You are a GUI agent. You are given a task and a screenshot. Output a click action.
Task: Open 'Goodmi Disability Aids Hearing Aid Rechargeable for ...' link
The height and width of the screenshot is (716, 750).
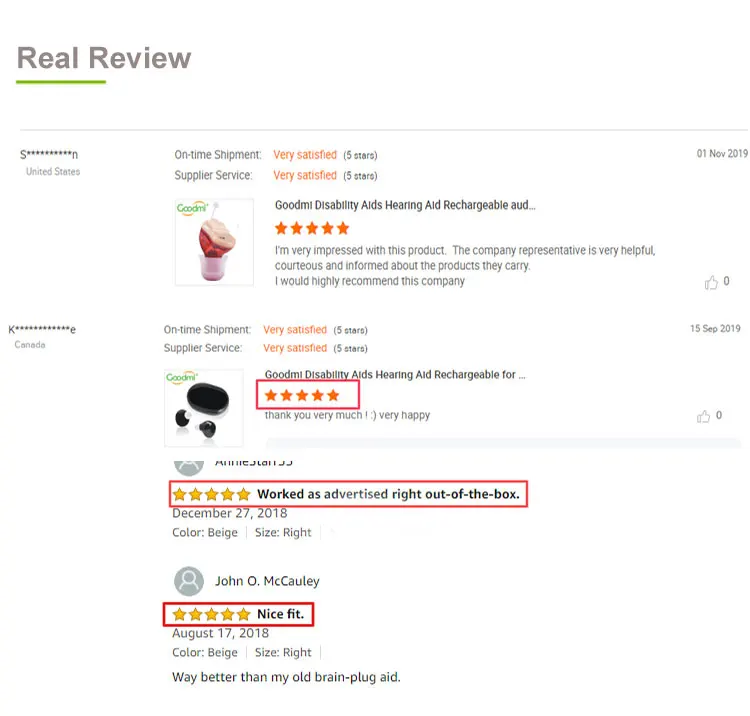tap(395, 375)
